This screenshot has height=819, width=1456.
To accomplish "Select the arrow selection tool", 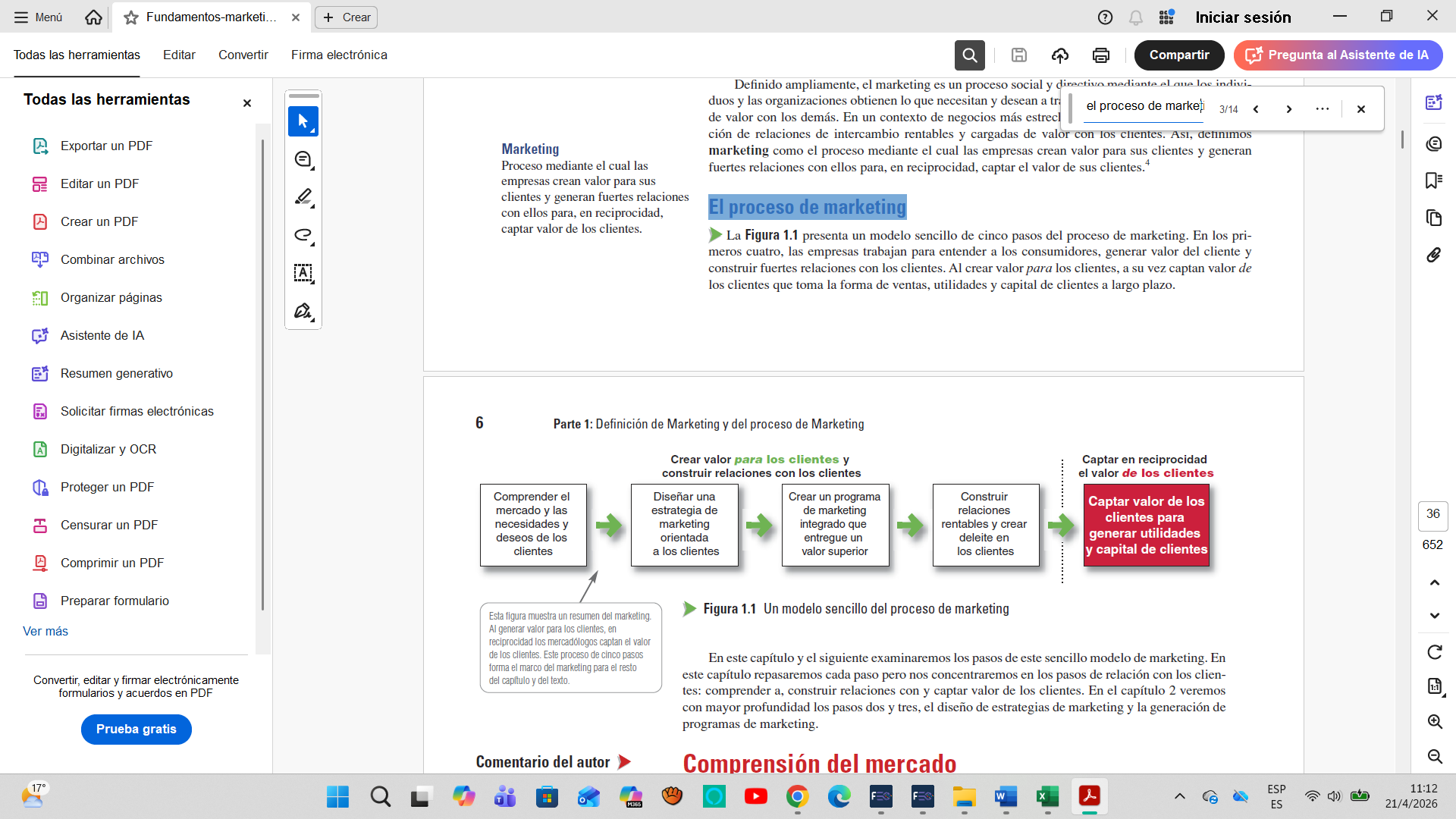I will (x=303, y=121).
